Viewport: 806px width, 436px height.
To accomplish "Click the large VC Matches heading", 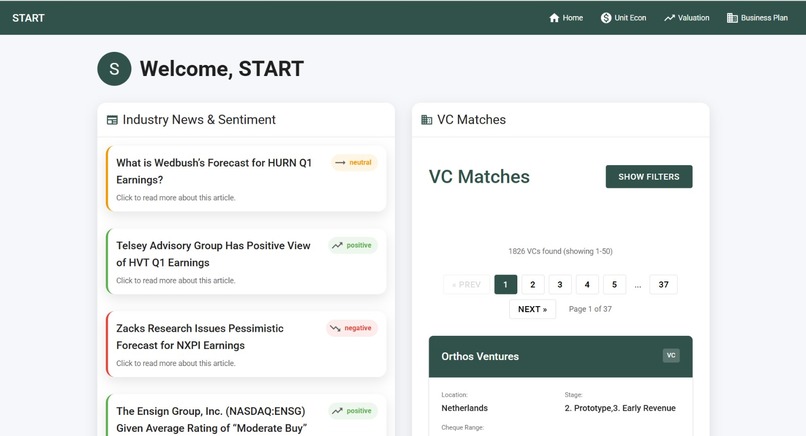I will [479, 176].
